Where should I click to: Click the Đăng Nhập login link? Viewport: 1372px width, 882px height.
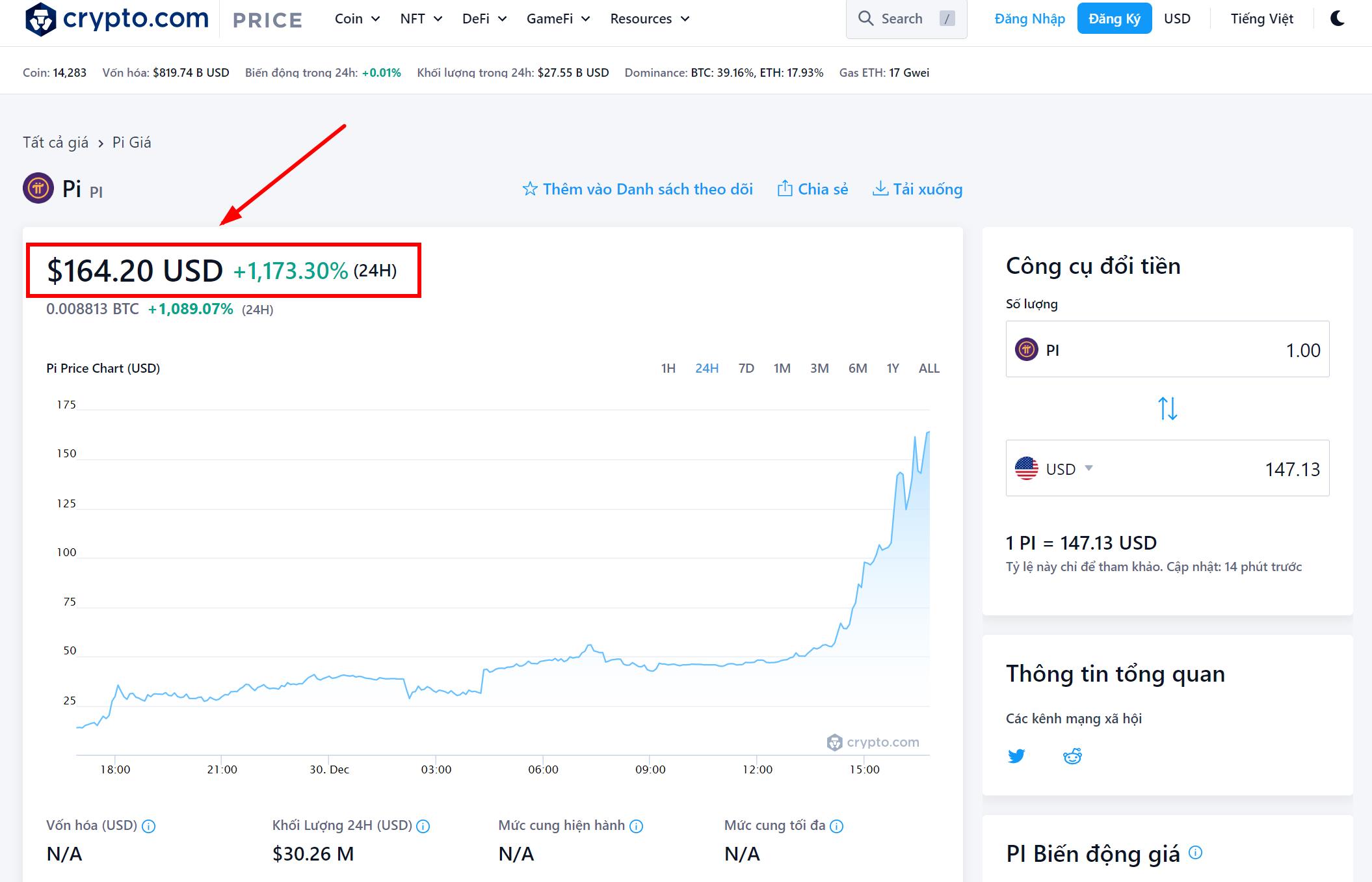point(1030,19)
